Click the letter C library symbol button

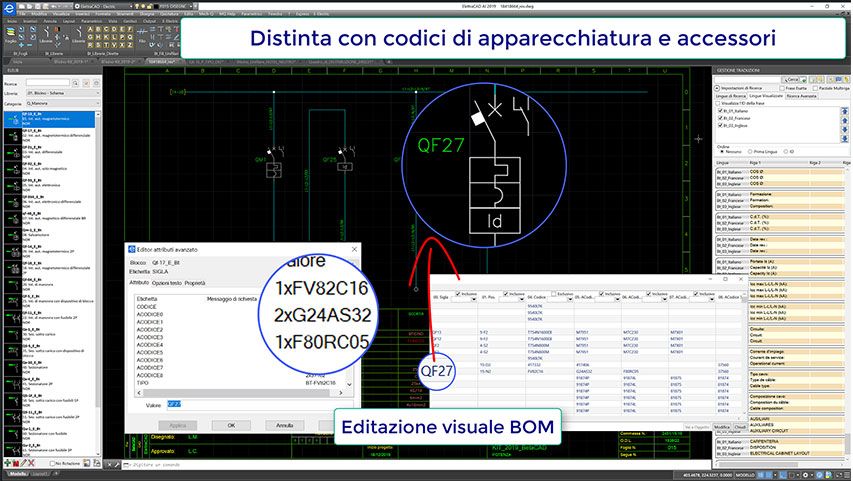click(x=106, y=29)
